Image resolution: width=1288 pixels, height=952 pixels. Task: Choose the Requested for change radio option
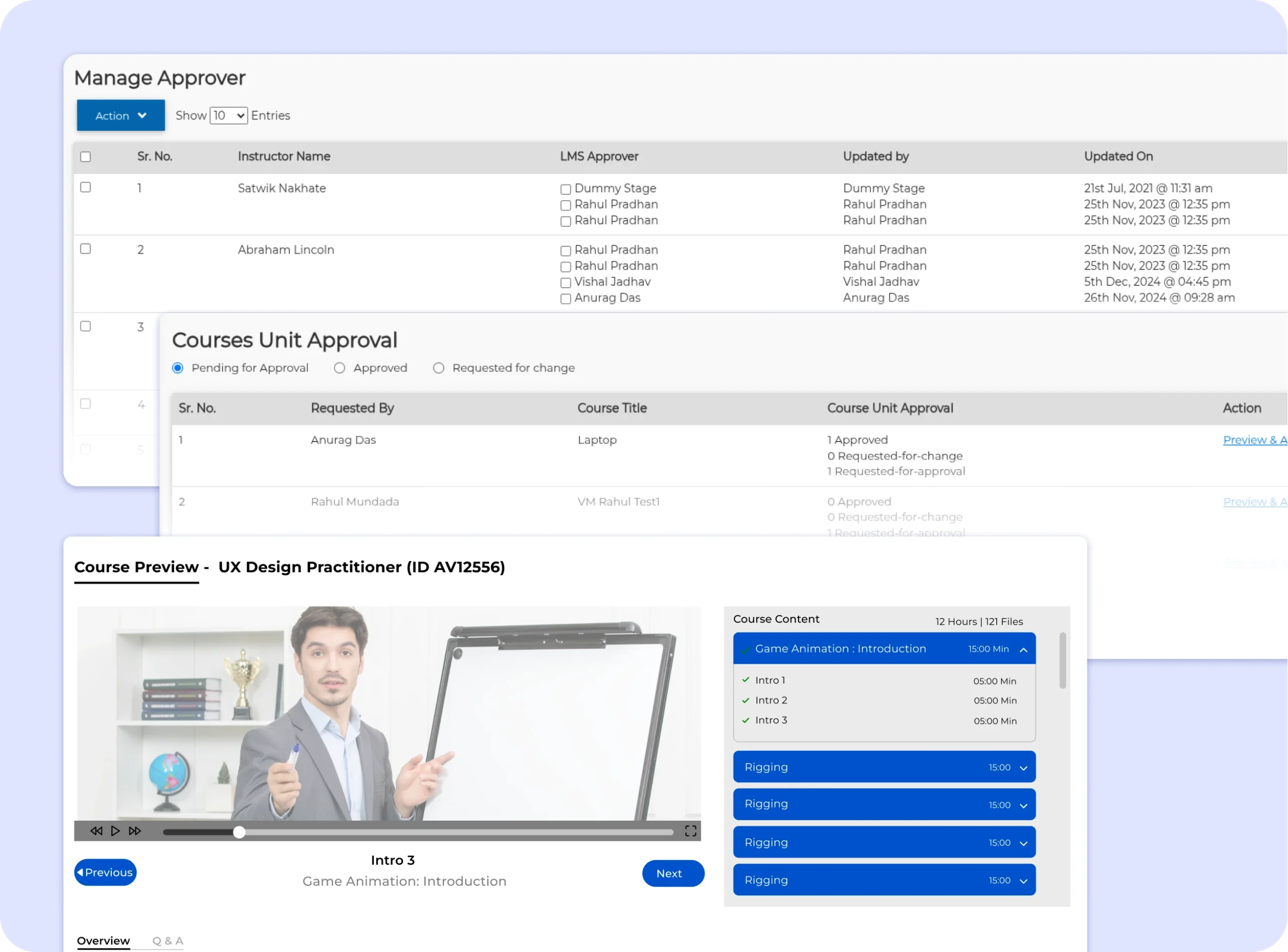coord(439,368)
